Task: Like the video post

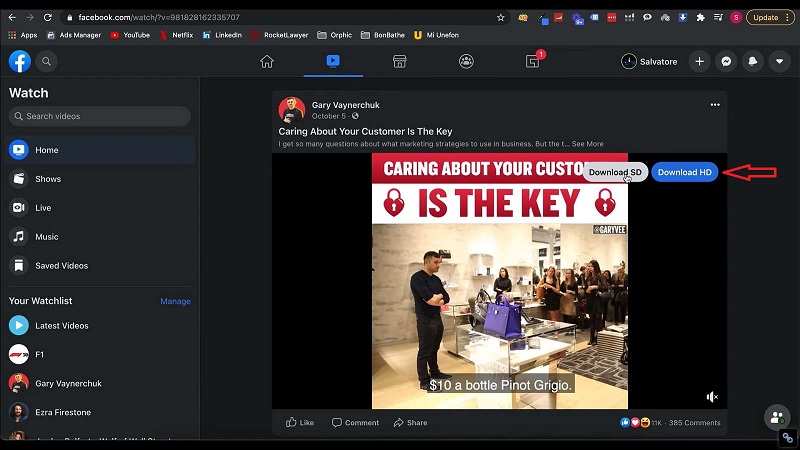Action: tap(300, 422)
